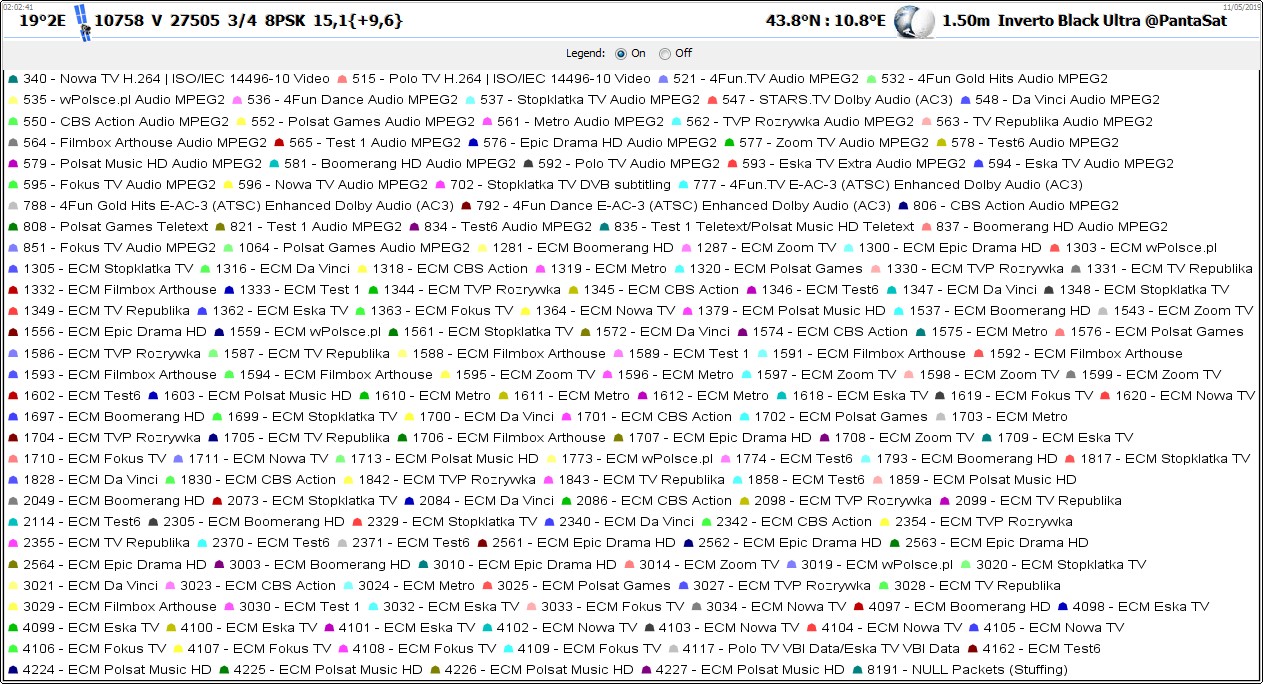Click the color marker for 851 - Fokus TV Audio
1263x684 pixels.
click(x=13, y=248)
